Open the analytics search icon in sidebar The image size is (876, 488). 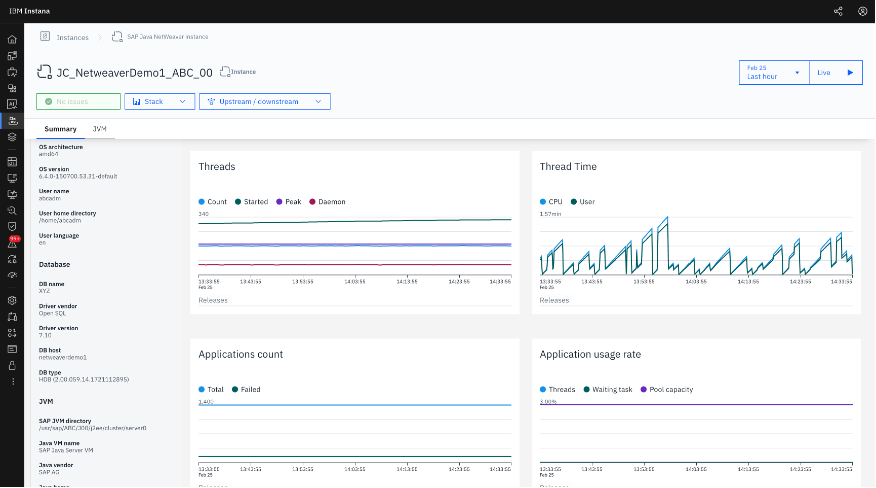coord(12,211)
